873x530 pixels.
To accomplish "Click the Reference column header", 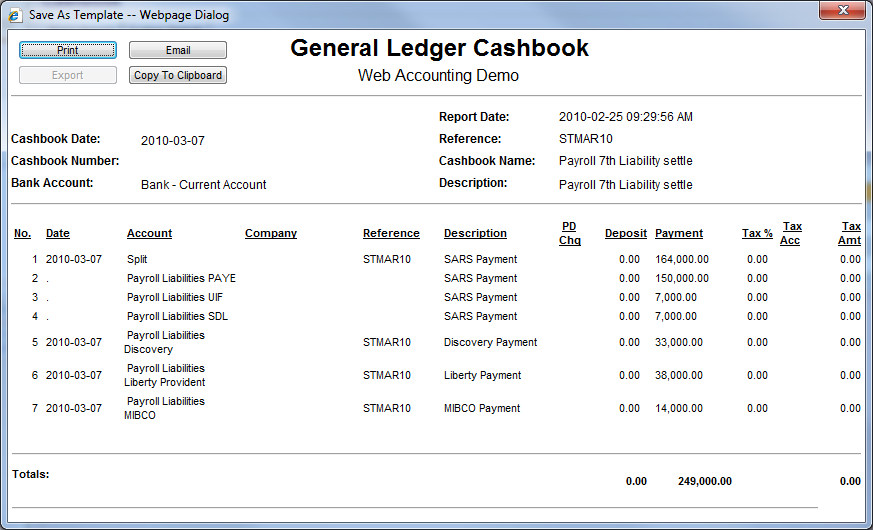I will [x=391, y=233].
